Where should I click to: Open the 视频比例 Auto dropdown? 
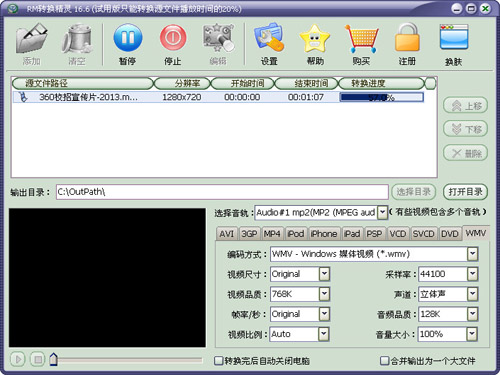(323, 334)
